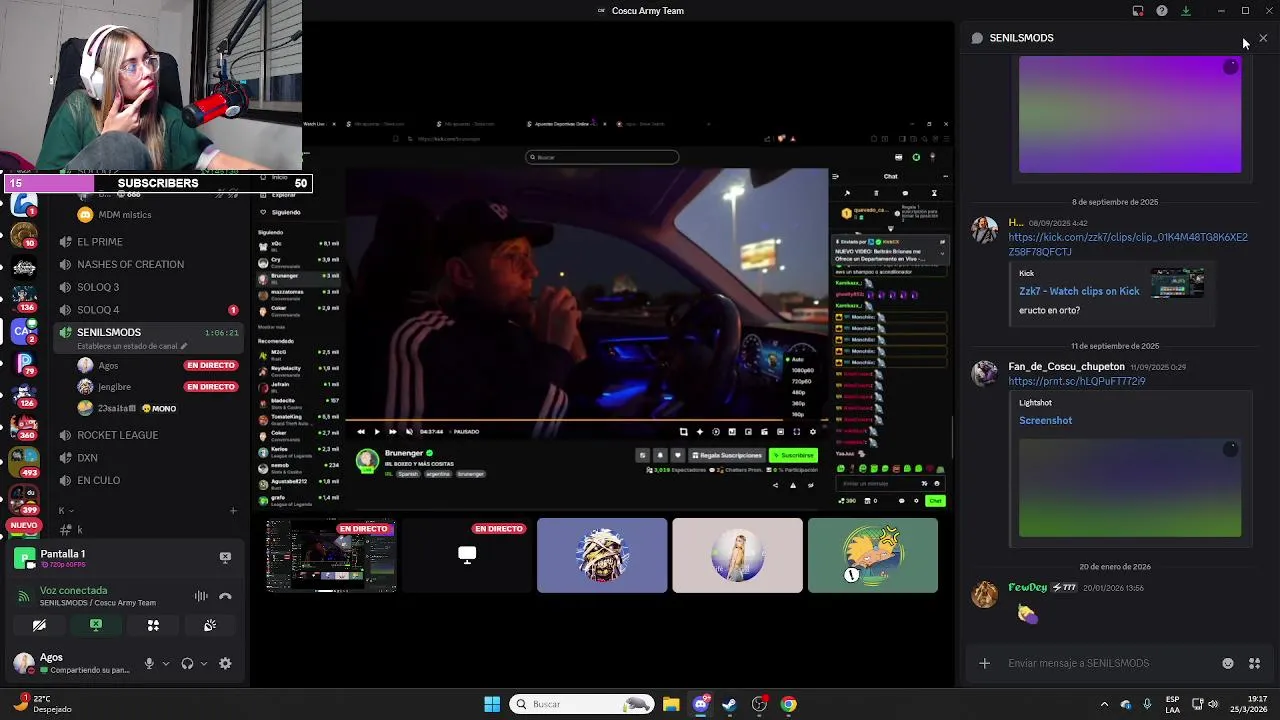This screenshot has width=1280, height=720.
Task: Disconnect from voice with hang-up icon
Action: pyautogui.click(x=225, y=596)
